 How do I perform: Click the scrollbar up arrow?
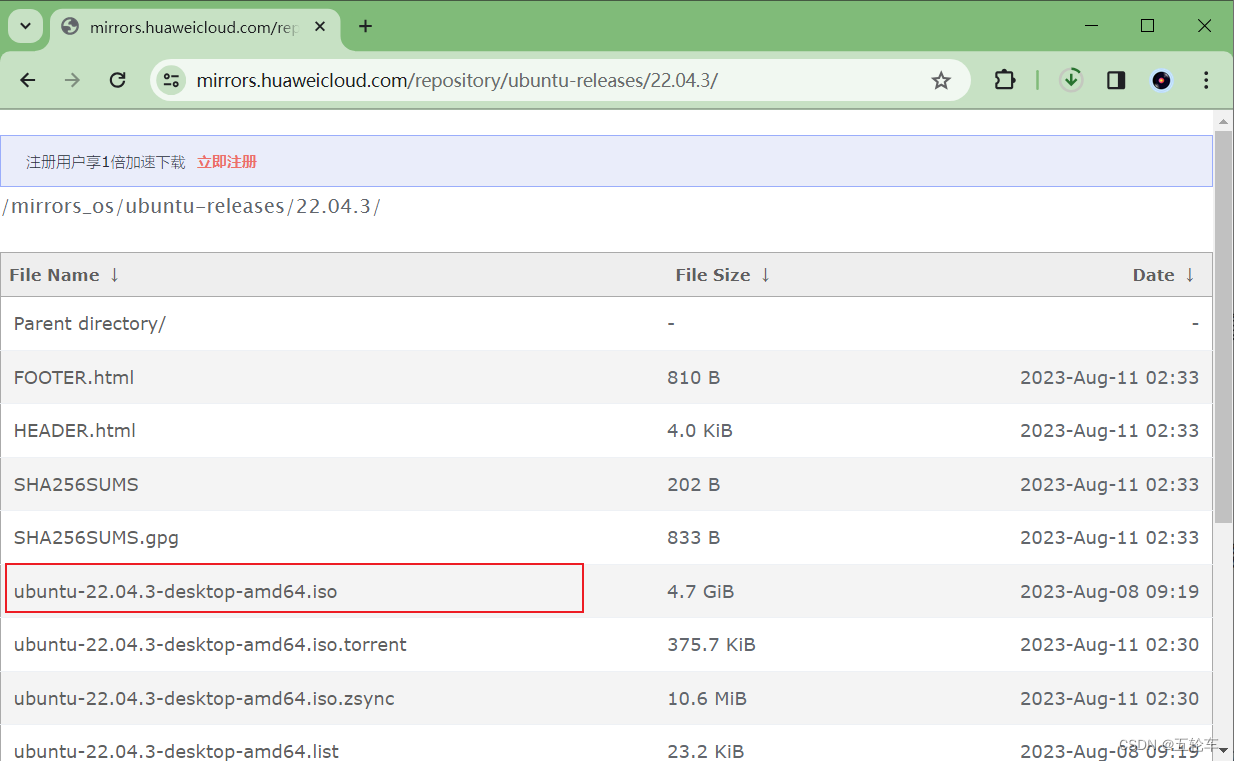click(x=1223, y=121)
